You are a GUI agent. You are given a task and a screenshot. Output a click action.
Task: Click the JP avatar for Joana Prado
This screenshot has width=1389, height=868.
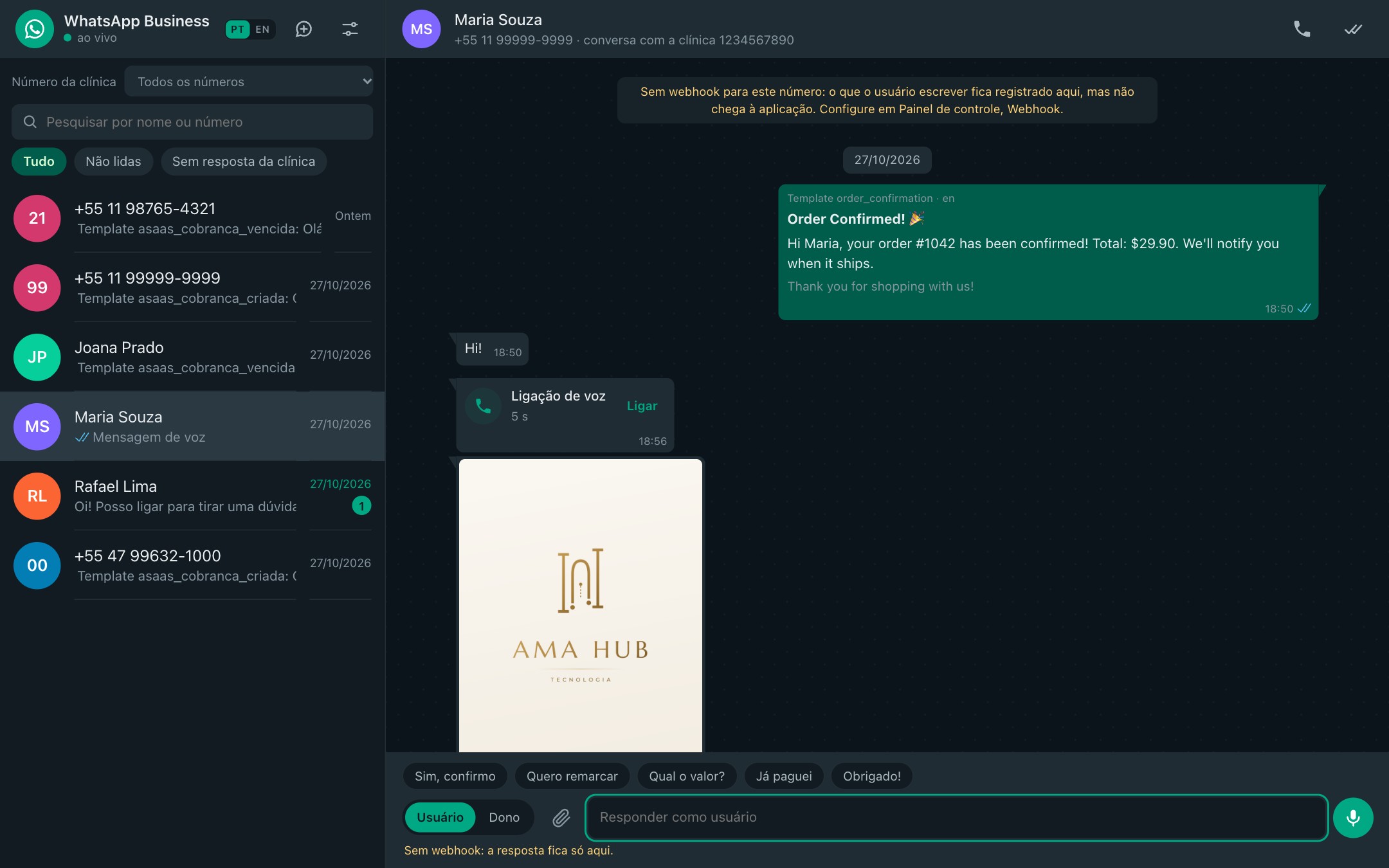pos(37,357)
